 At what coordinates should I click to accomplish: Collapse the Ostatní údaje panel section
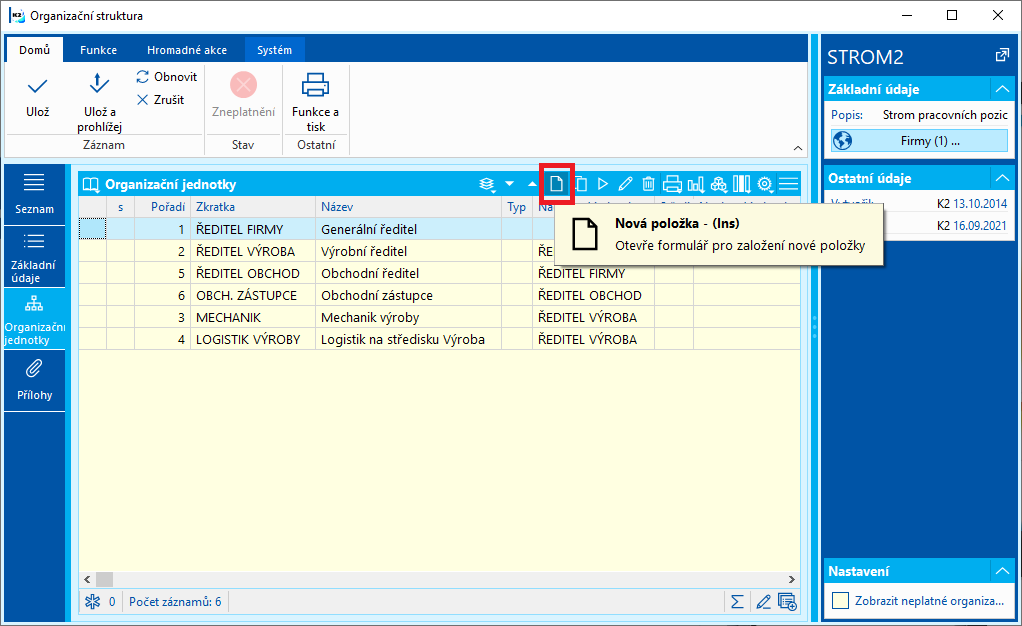(x=1002, y=177)
